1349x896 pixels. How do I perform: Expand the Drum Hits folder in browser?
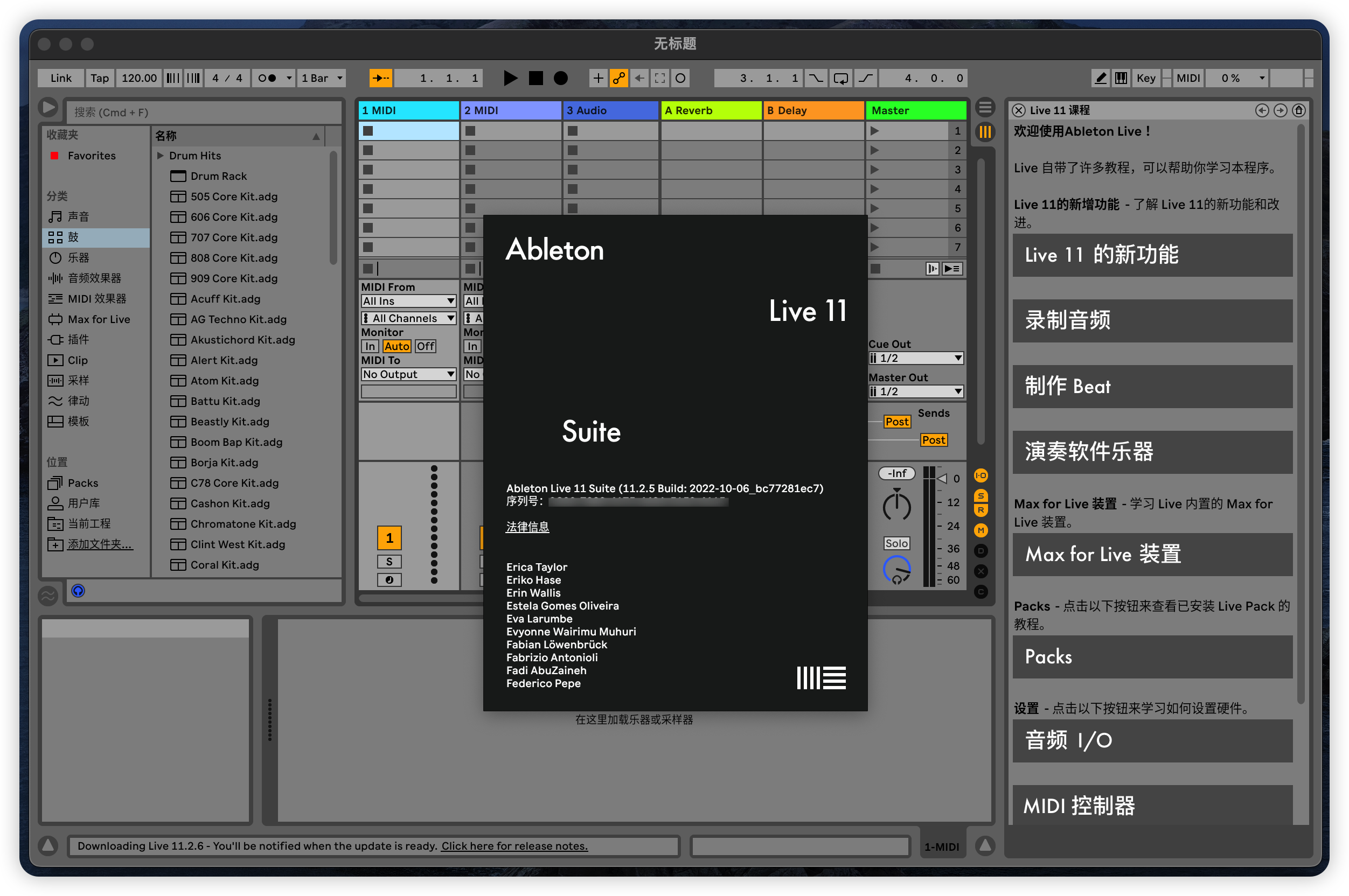(163, 155)
